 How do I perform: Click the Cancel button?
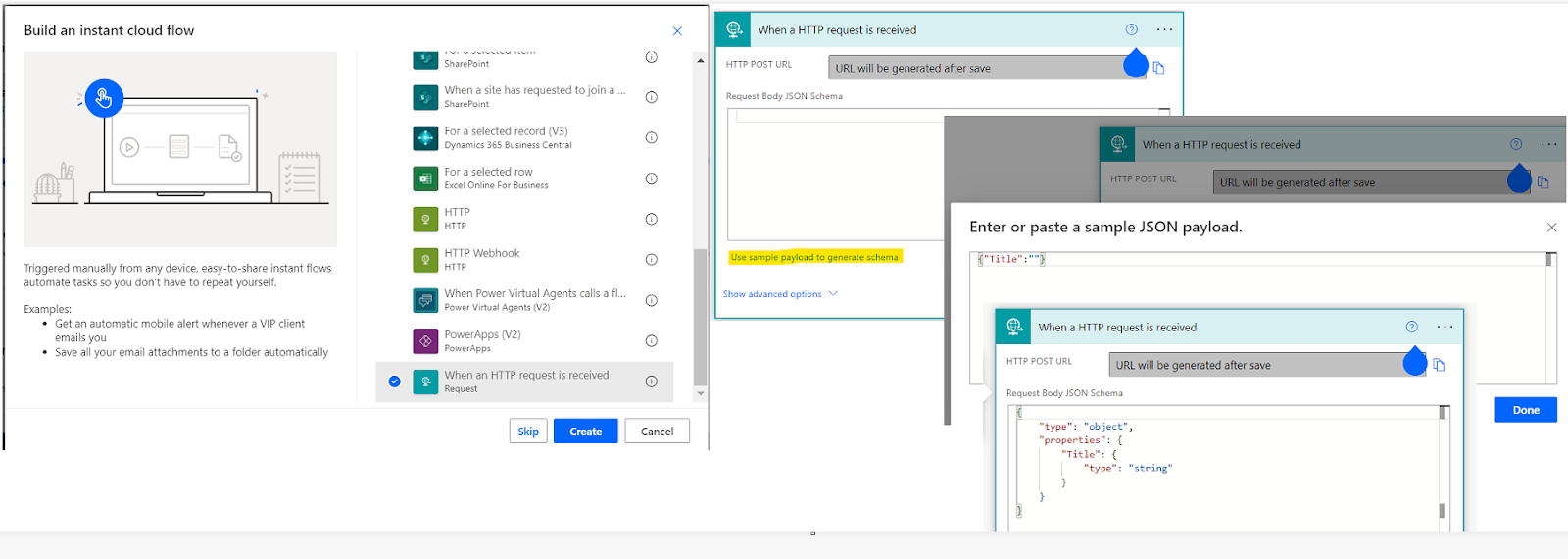(657, 432)
